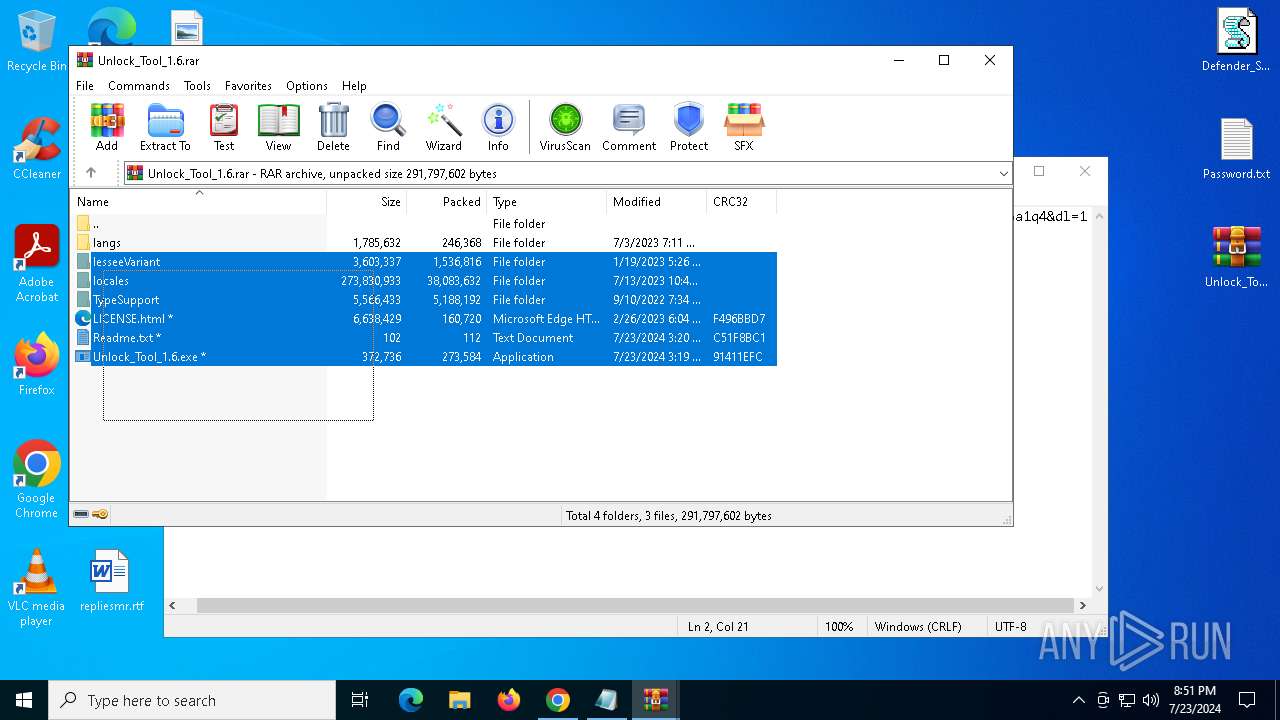Open the Tools menu
The height and width of the screenshot is (720, 1280).
[197, 86]
